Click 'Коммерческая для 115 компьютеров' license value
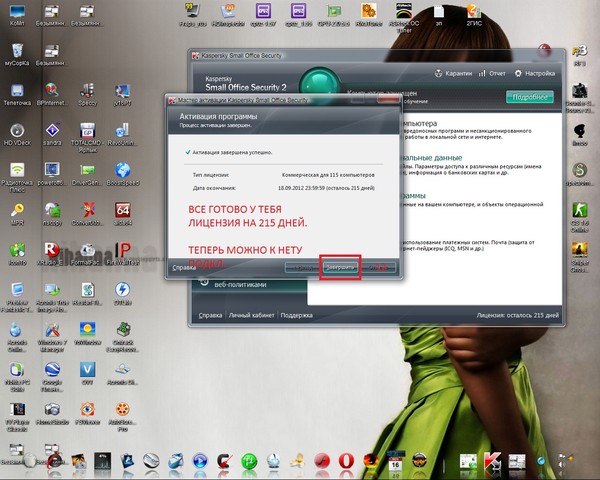The width and height of the screenshot is (600, 480). point(328,175)
